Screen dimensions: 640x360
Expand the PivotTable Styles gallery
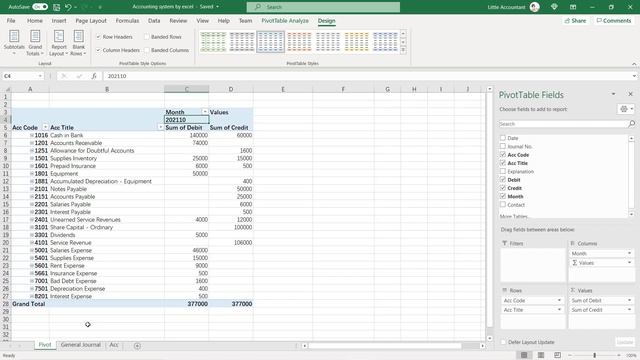(x=403, y=50)
